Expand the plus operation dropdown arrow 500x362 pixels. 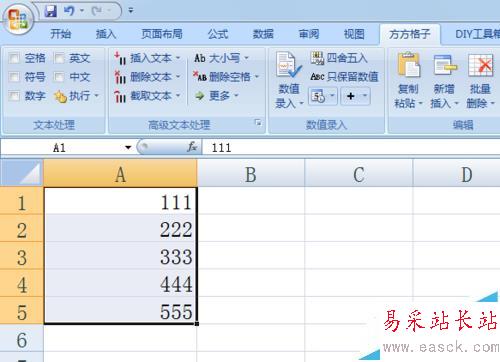[365, 96]
